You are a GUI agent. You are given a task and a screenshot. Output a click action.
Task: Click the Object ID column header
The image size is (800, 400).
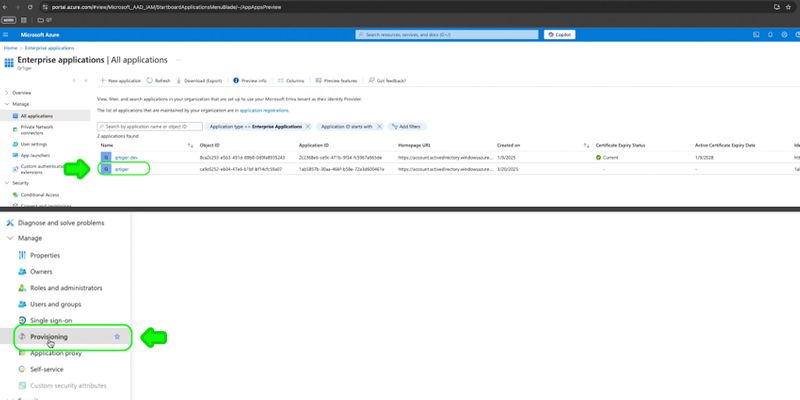point(210,145)
